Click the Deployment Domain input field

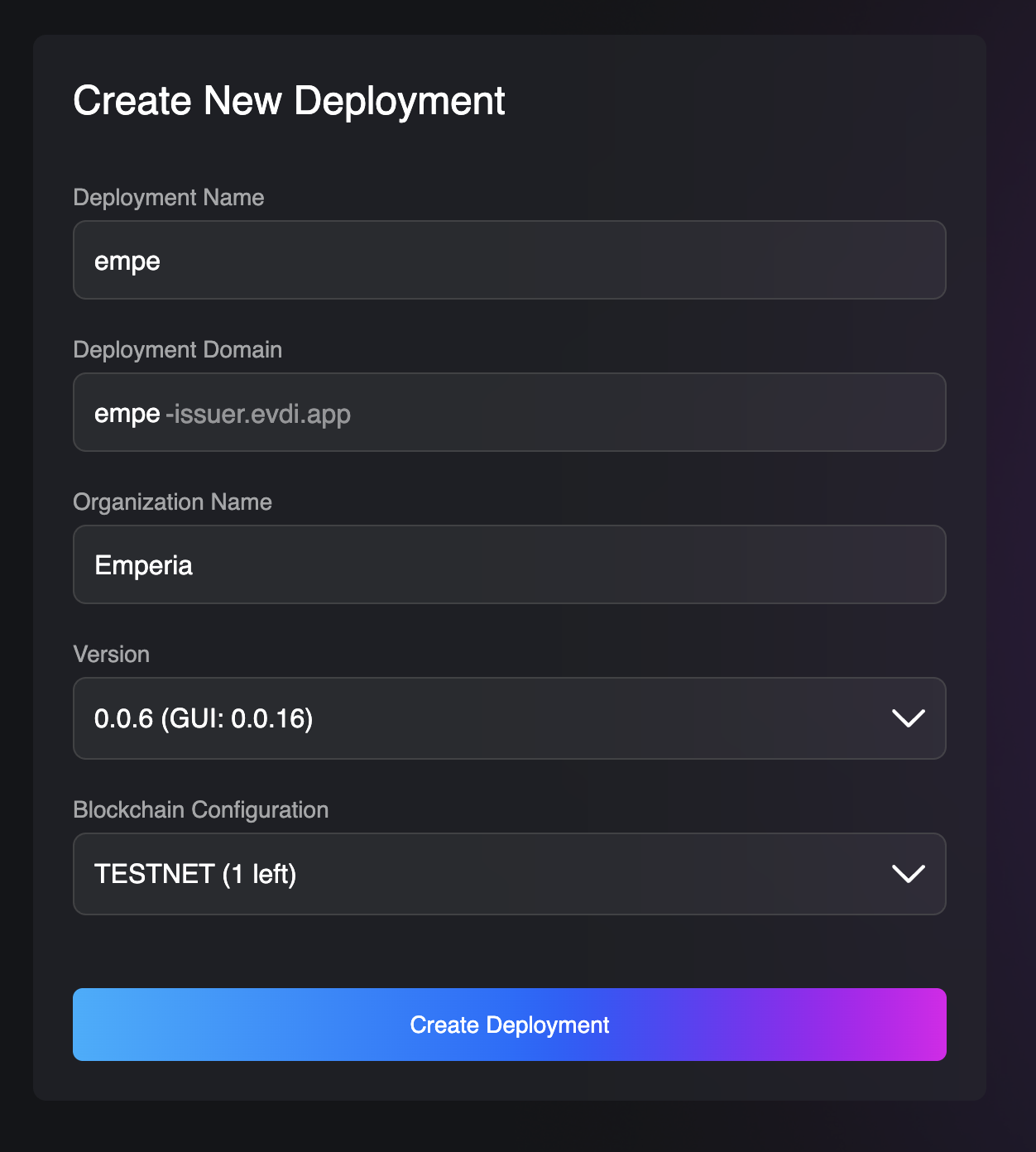[x=510, y=412]
